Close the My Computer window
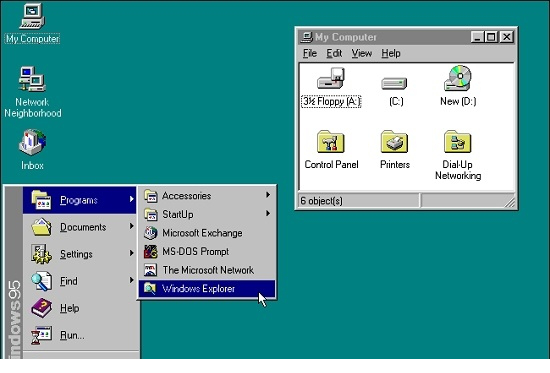The height and width of the screenshot is (373, 550). point(507,37)
